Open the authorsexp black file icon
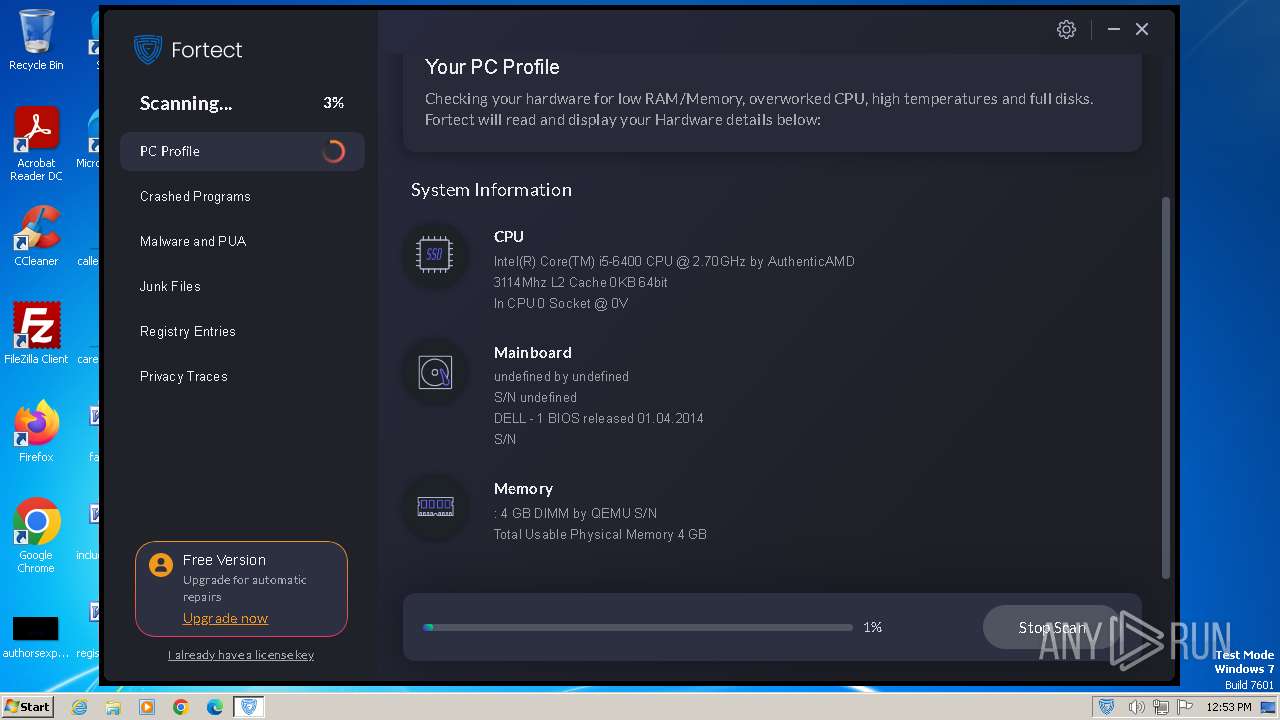This screenshot has width=1280, height=720. [36, 637]
